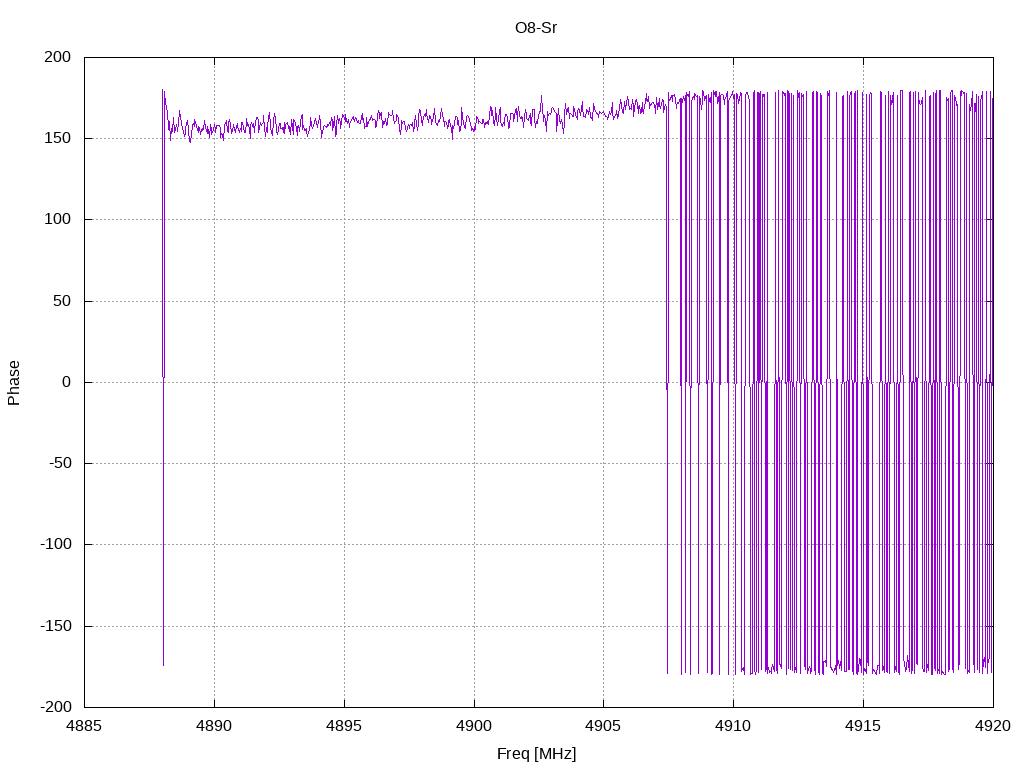Click the y-axis tick label -100

pyautogui.click(x=56, y=544)
